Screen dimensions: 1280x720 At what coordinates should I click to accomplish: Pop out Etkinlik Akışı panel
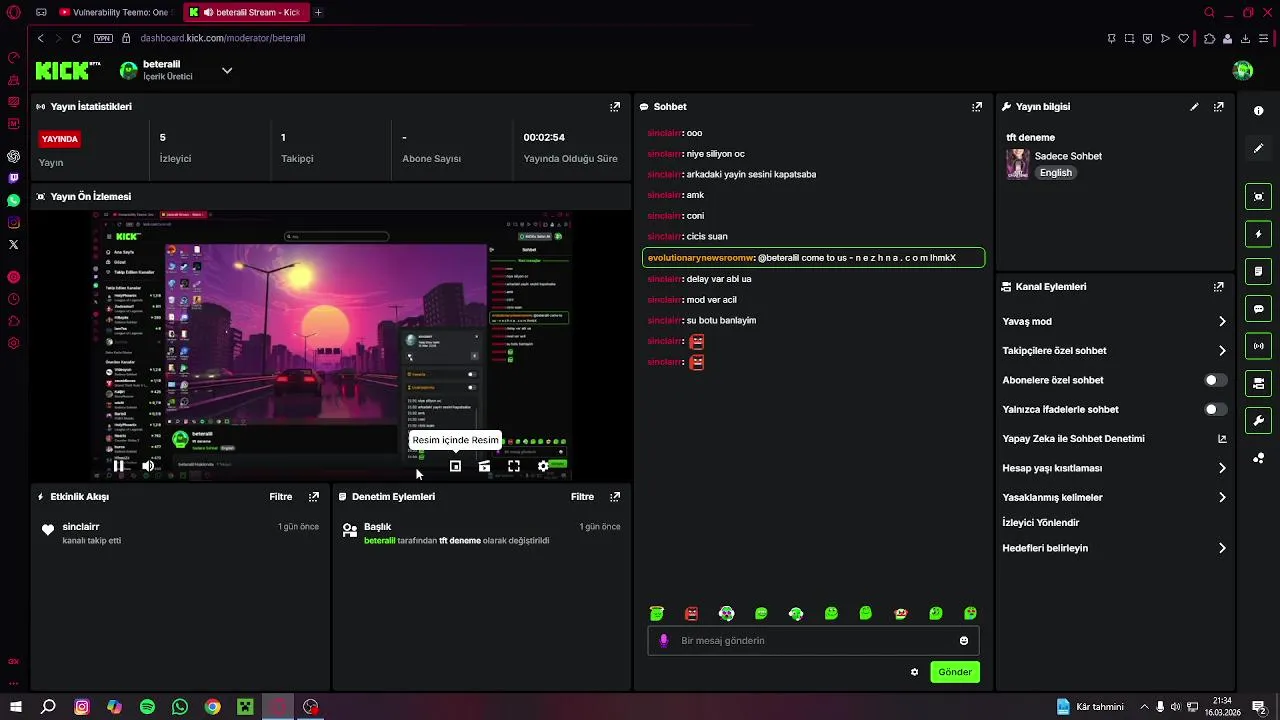tap(314, 497)
